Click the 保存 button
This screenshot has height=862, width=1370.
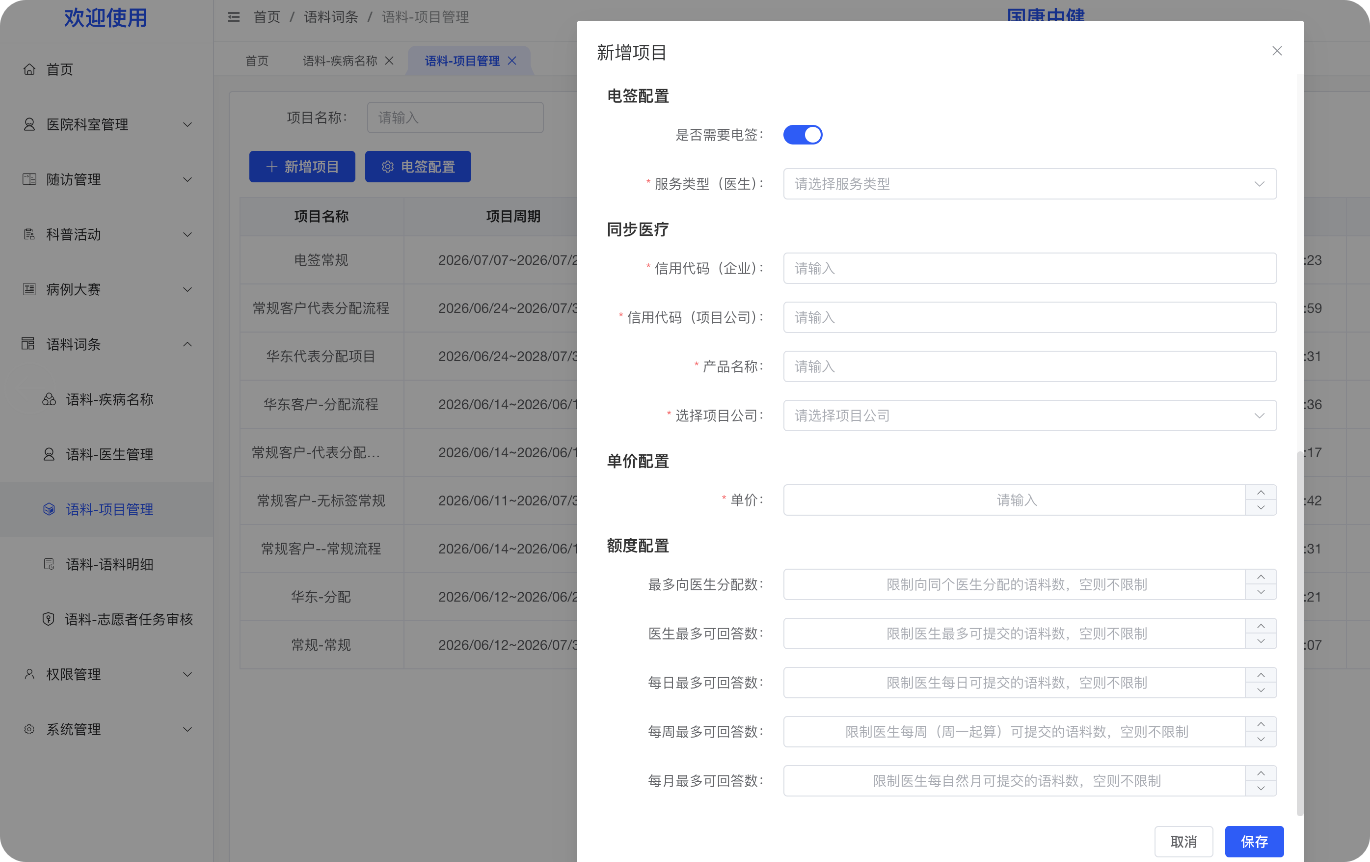click(x=1254, y=842)
